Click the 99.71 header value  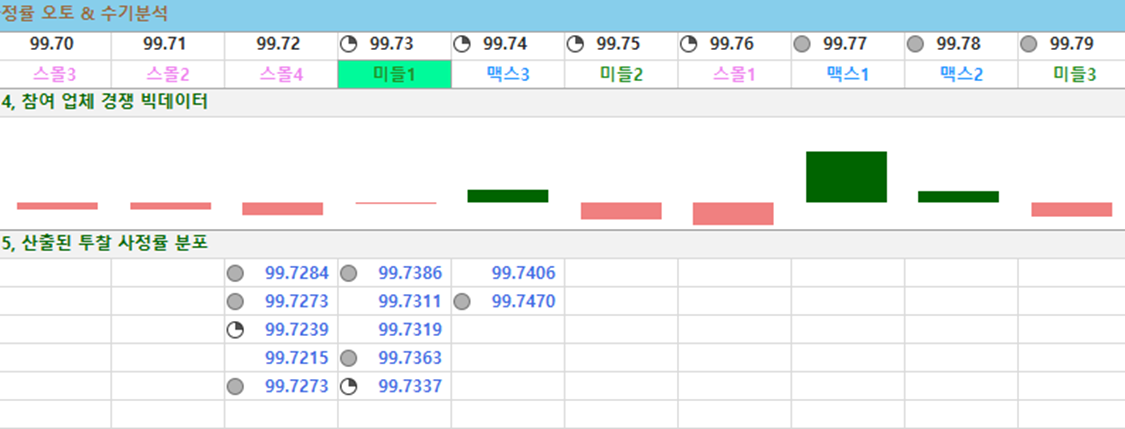click(x=164, y=44)
